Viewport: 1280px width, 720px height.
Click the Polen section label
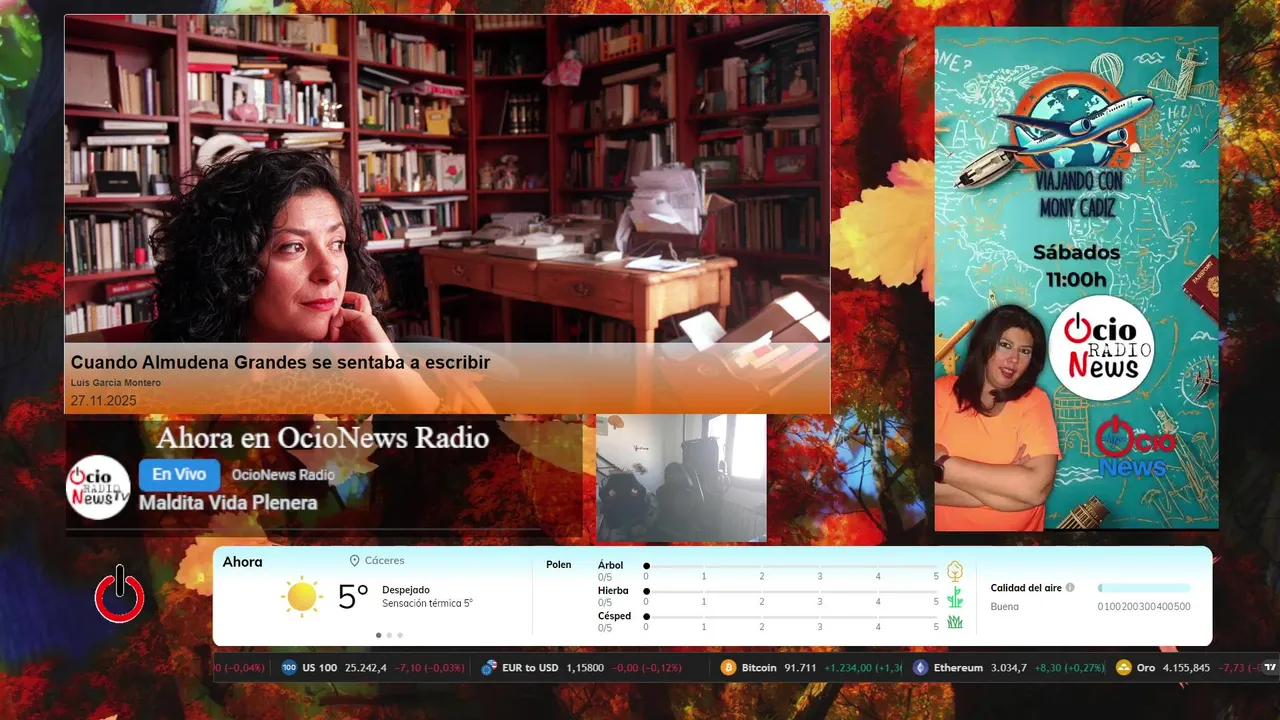point(559,565)
